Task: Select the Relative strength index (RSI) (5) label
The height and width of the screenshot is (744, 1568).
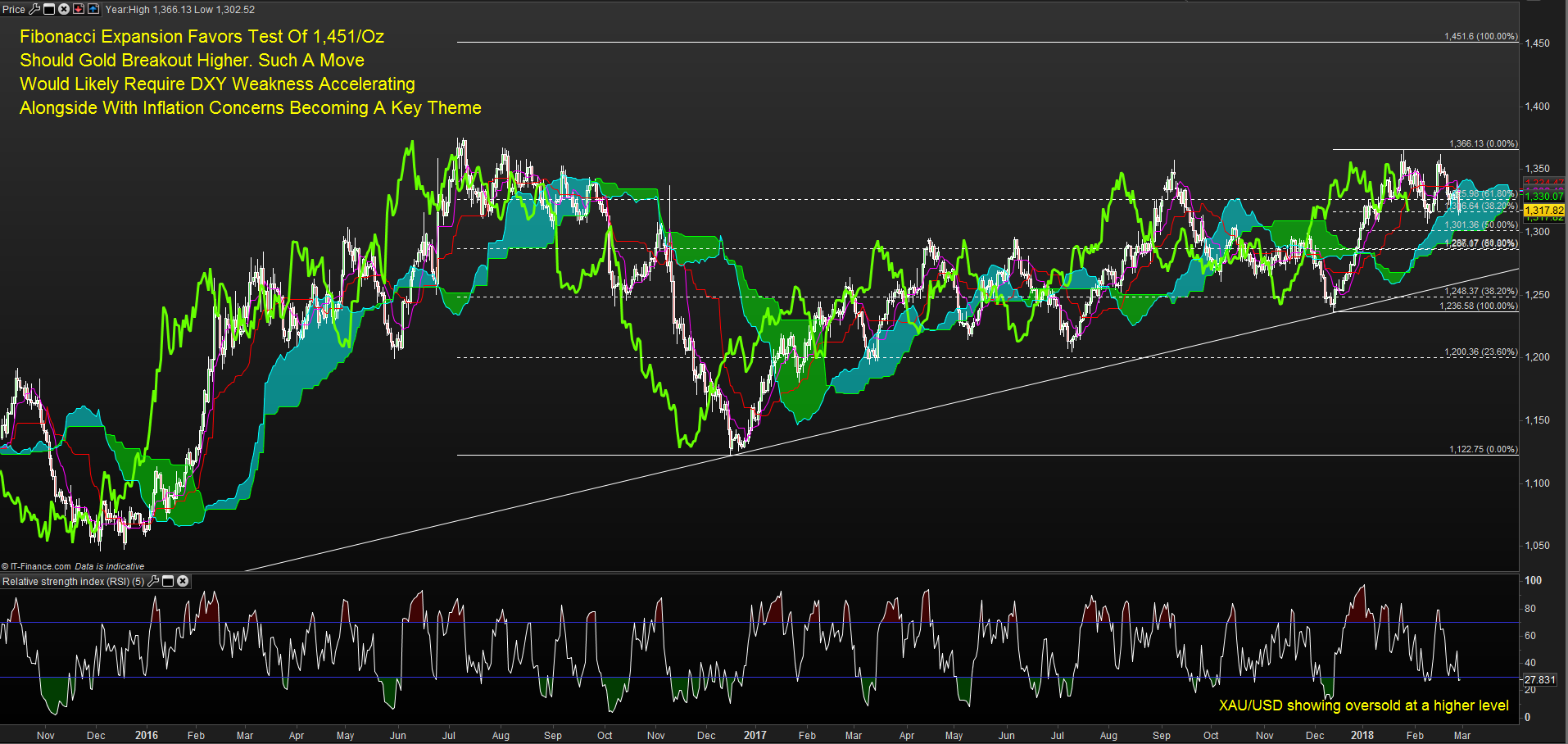Action: pyautogui.click(x=74, y=582)
